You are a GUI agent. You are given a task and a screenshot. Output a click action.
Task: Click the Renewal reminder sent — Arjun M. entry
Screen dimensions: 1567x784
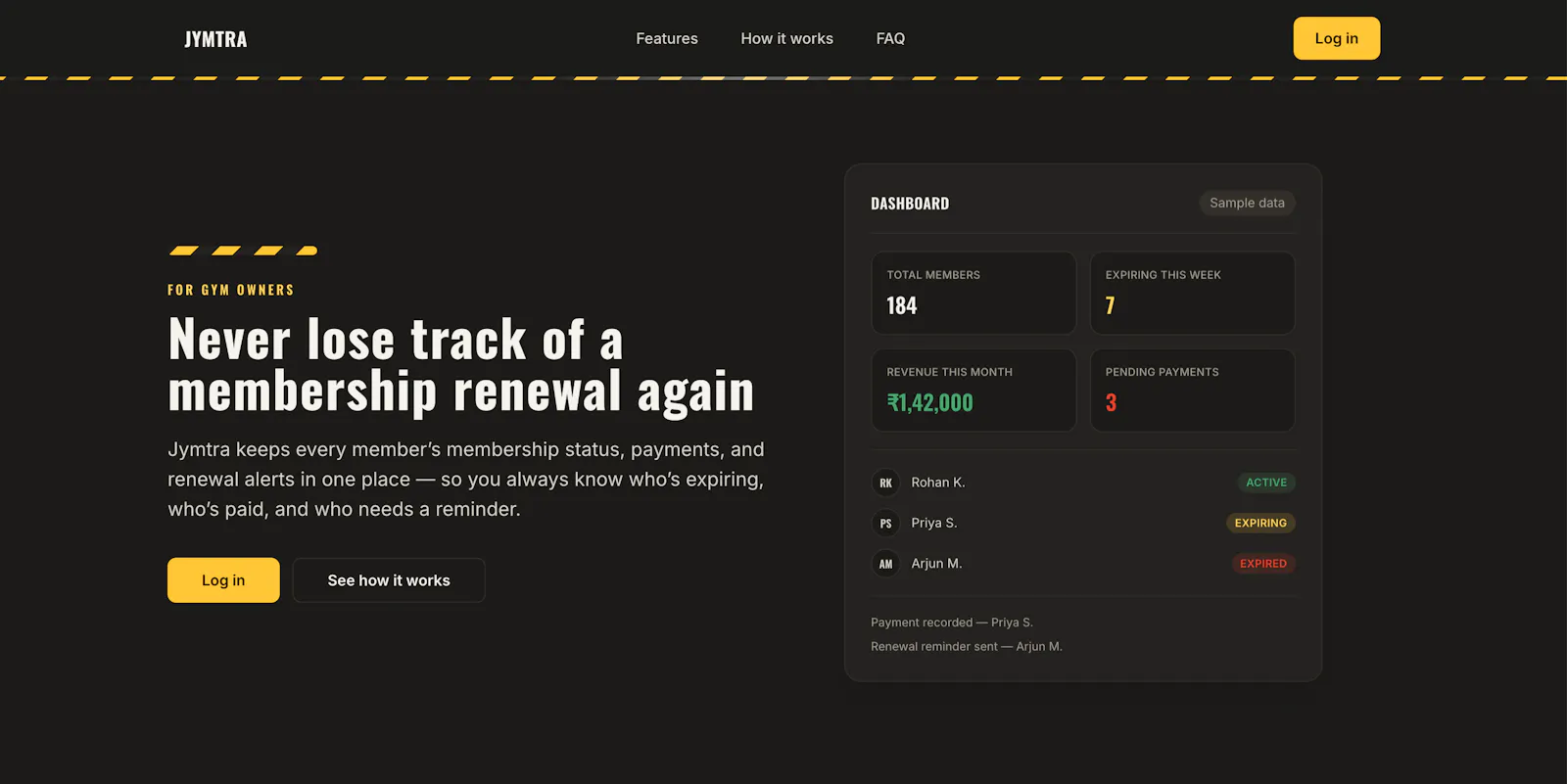pos(967,647)
